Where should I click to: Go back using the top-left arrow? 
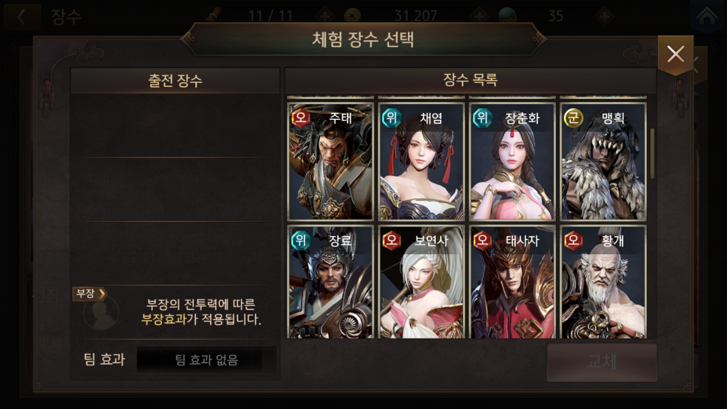pos(21,17)
